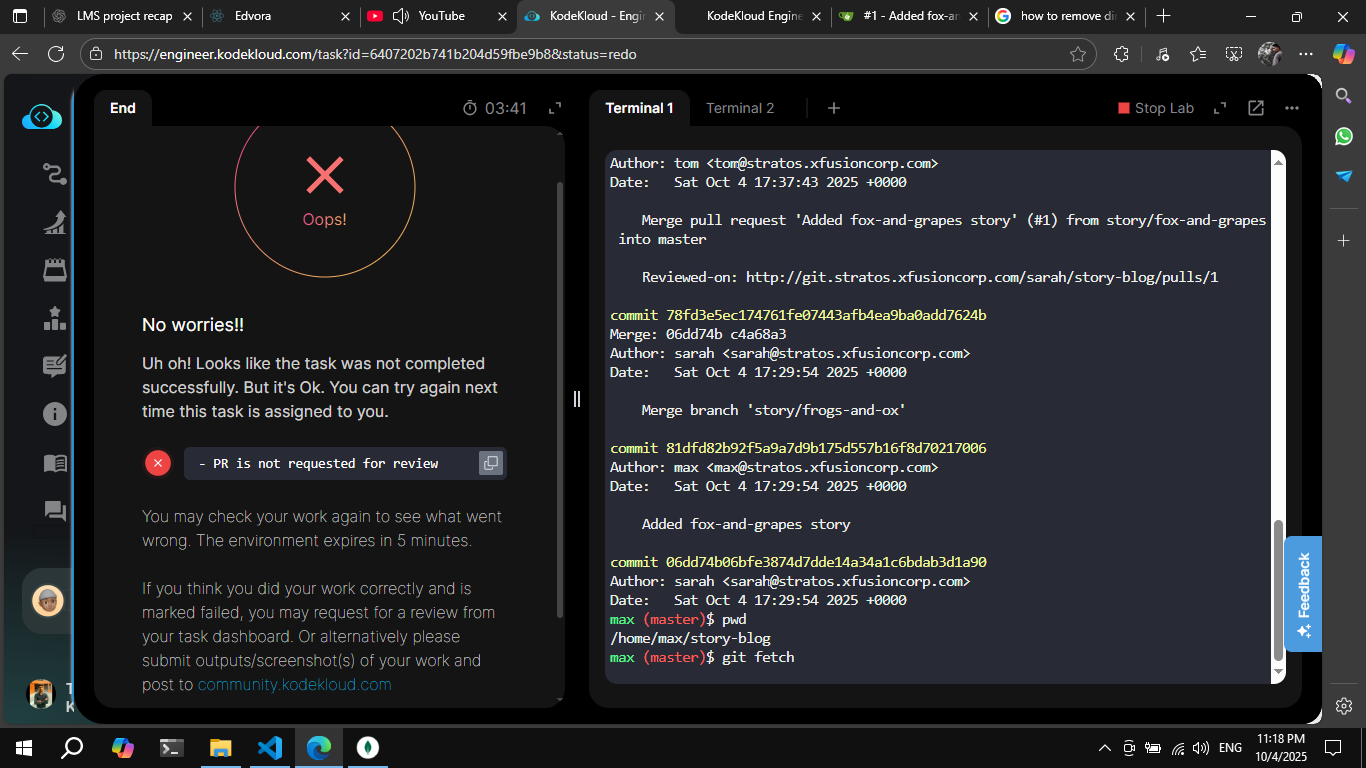Mute the YouTube tab audio
This screenshot has width=1366, height=768.
click(x=401, y=16)
